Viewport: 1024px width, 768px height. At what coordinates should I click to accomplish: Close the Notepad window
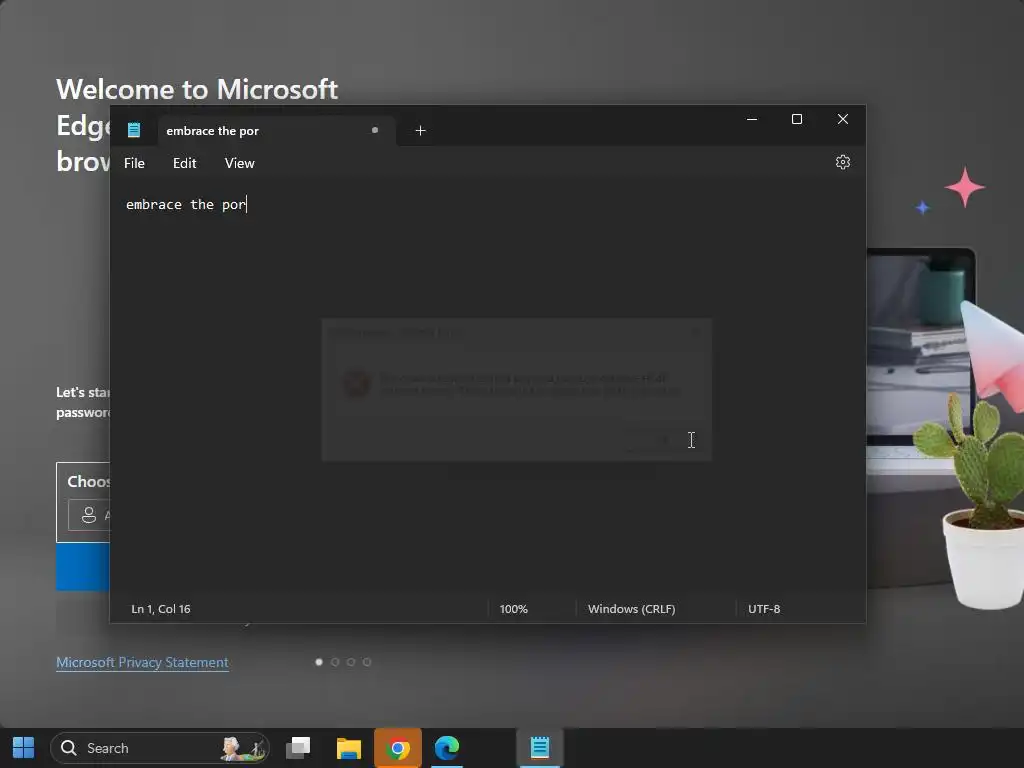[x=842, y=119]
